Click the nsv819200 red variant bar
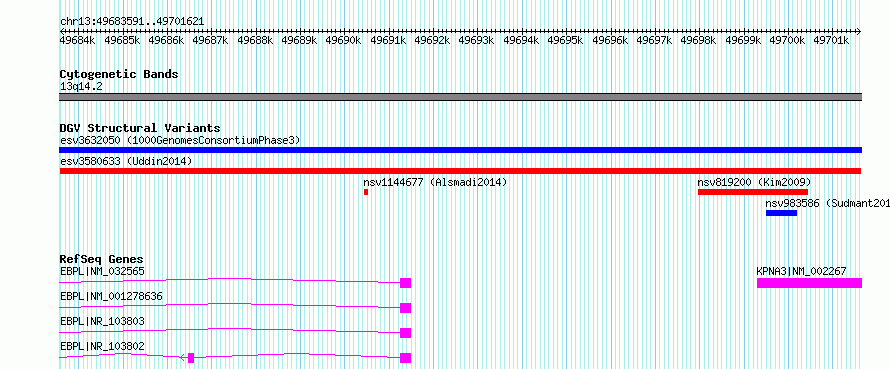890x369 pixels. (753, 192)
